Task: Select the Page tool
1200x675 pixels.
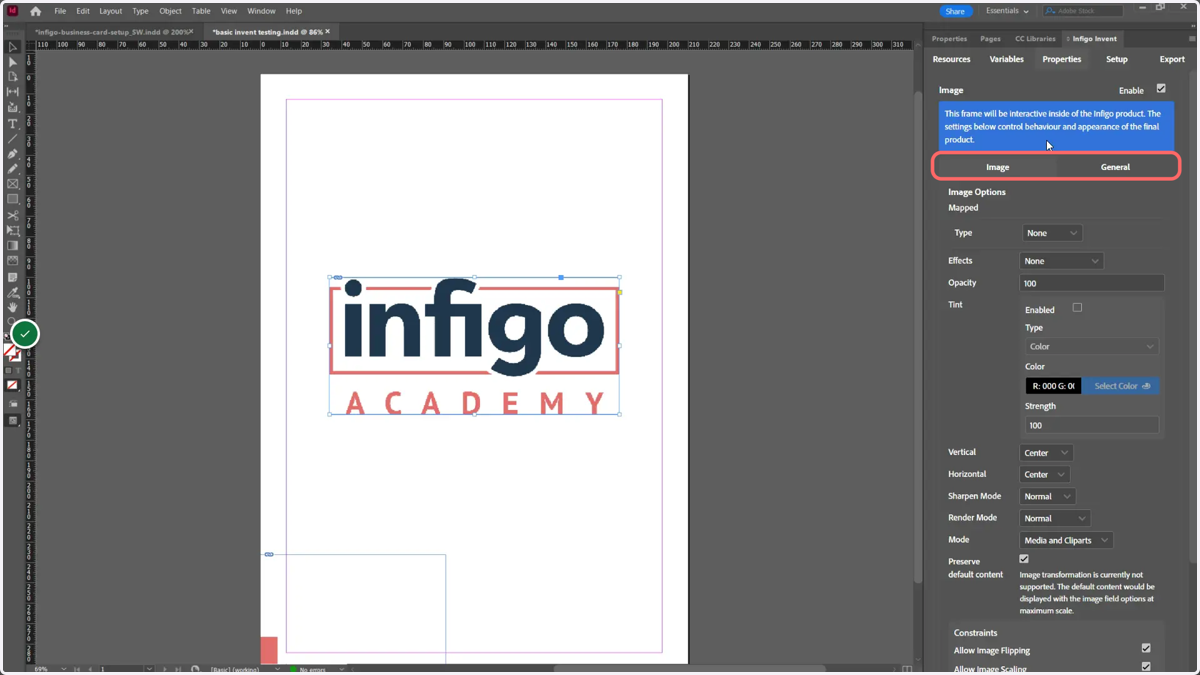Action: click(x=13, y=77)
